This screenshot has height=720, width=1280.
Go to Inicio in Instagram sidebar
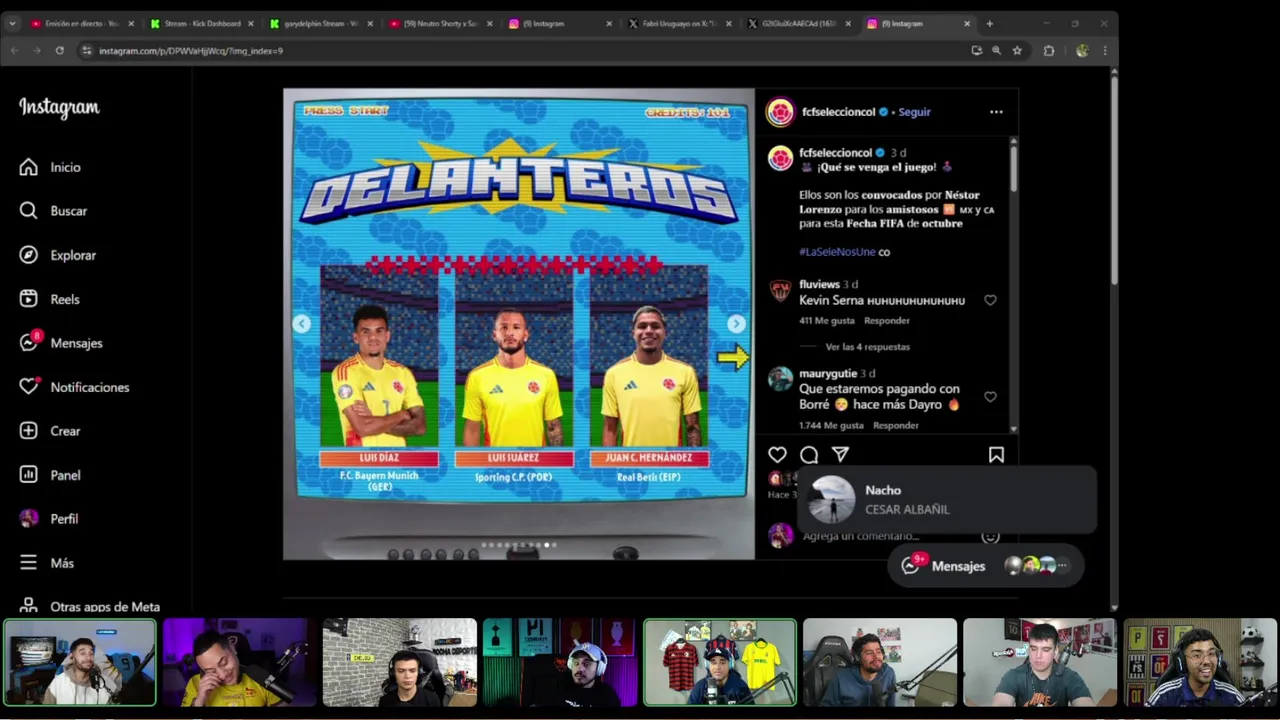pos(50,167)
